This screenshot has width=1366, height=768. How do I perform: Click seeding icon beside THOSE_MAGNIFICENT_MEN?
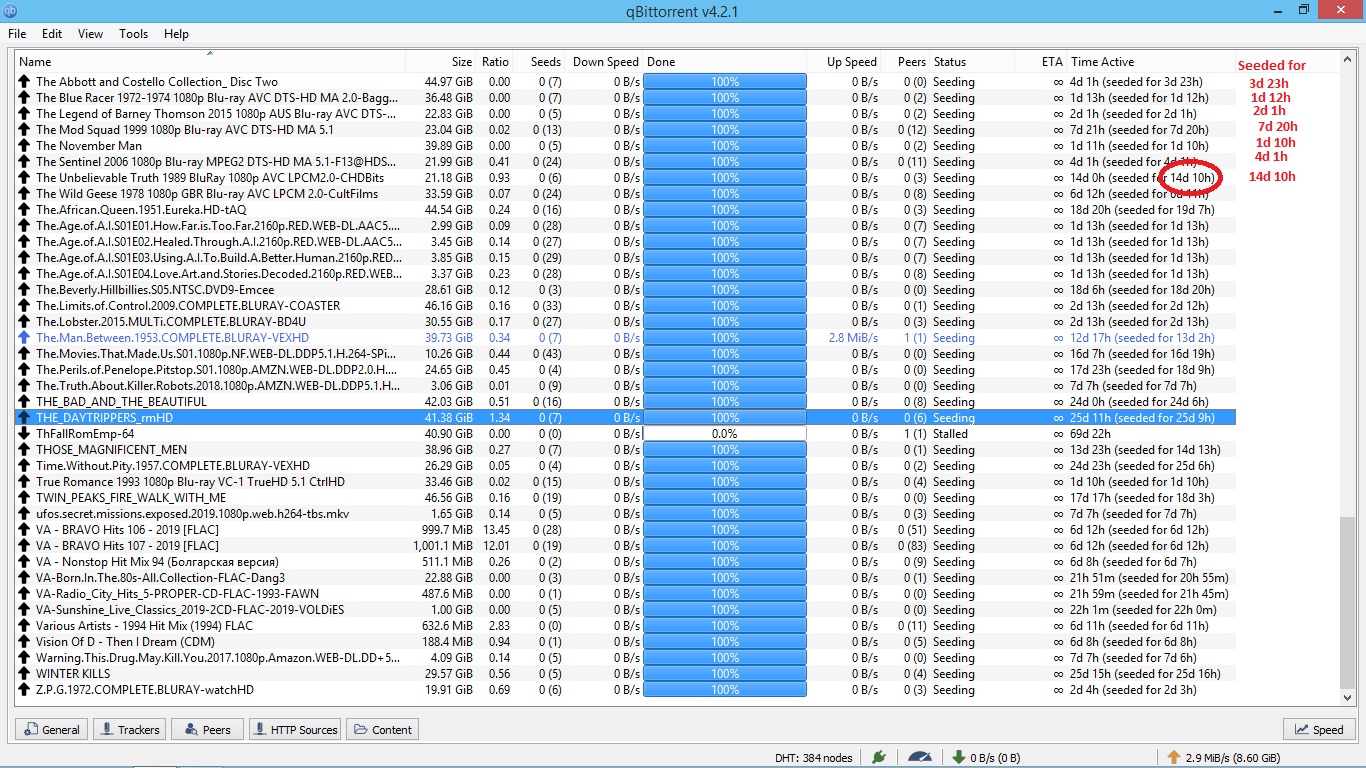[x=25, y=450]
